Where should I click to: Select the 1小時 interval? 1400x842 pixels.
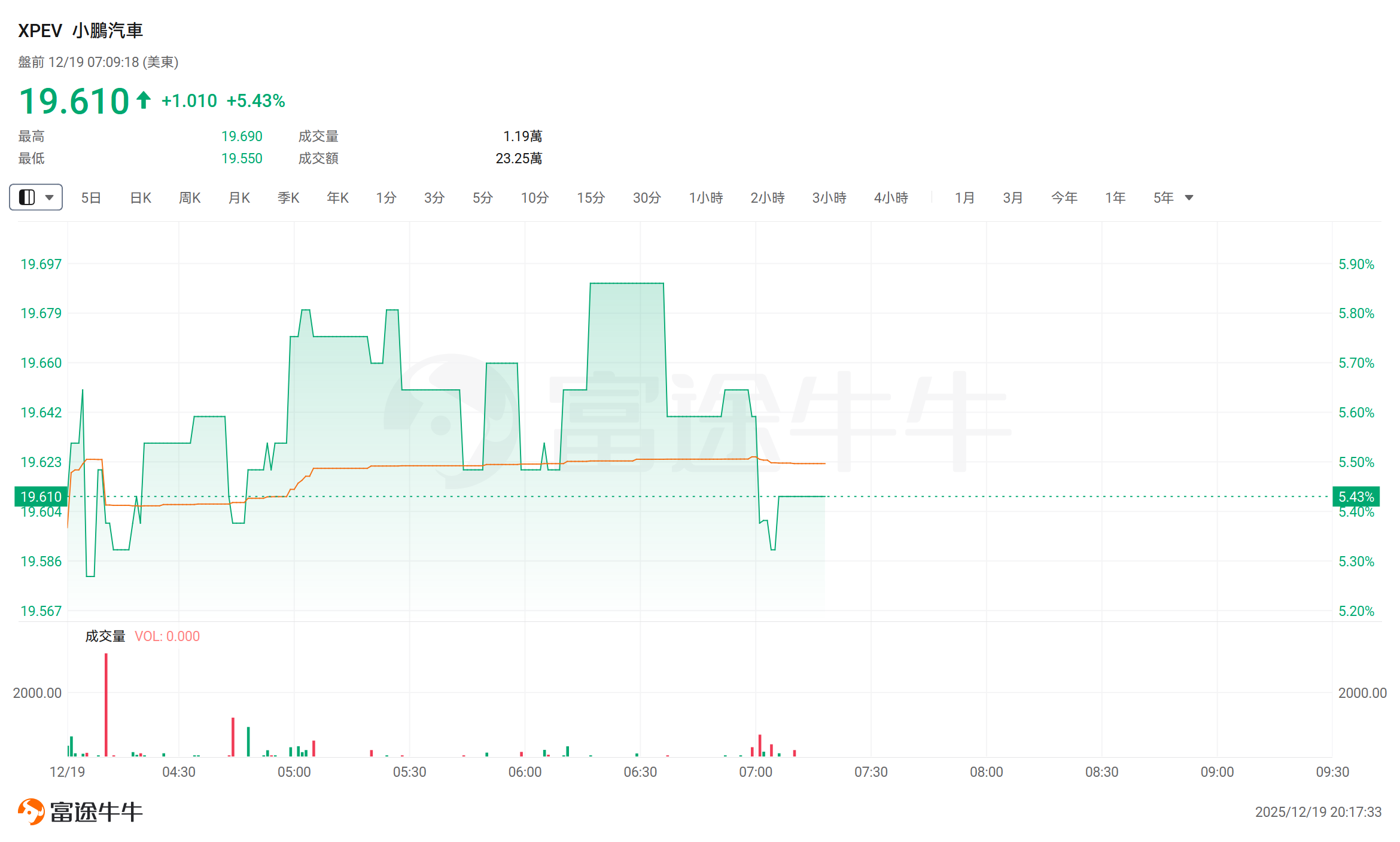click(x=706, y=197)
